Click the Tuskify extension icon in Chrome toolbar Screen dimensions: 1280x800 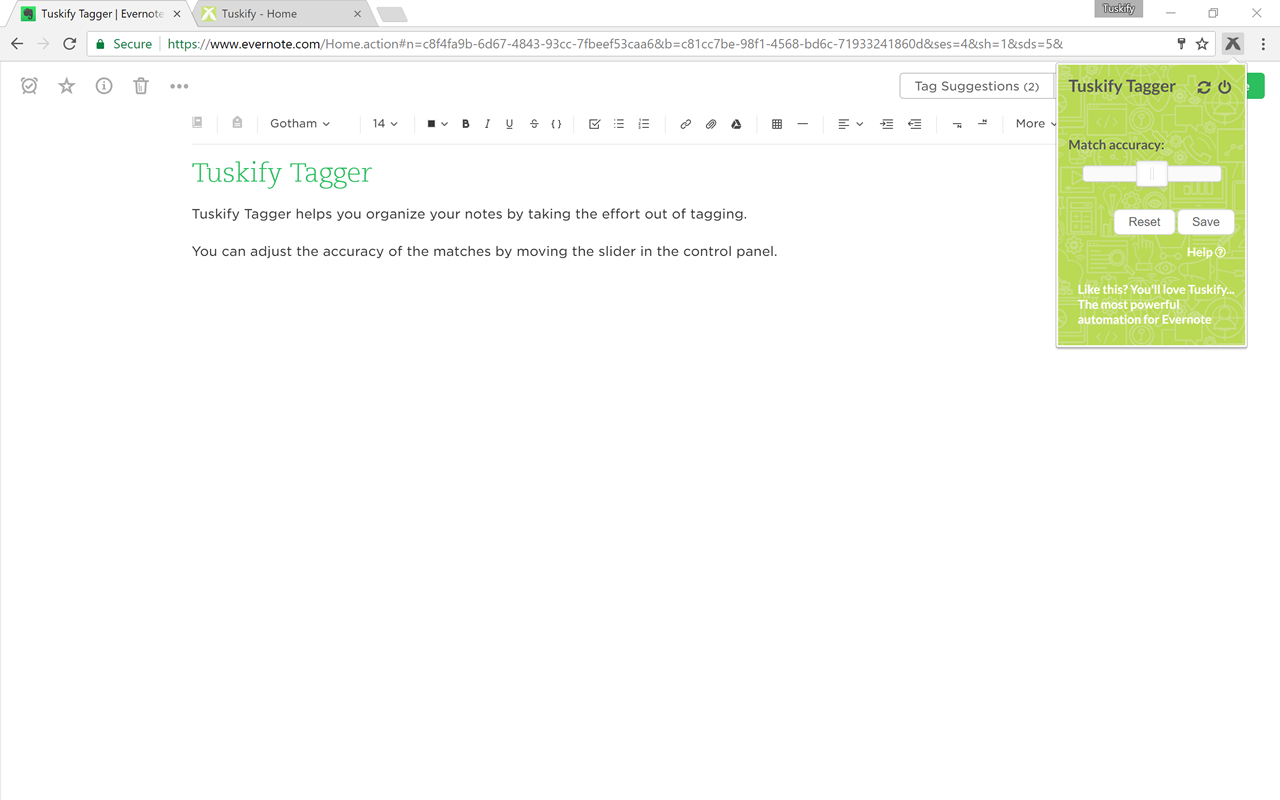coord(1233,44)
